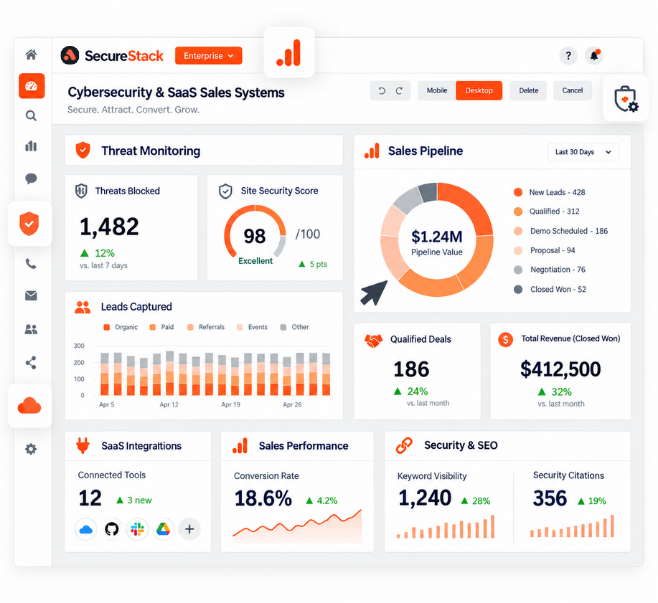Click the Security & SEO link icon
The width and height of the screenshot is (658, 603).
click(404, 446)
